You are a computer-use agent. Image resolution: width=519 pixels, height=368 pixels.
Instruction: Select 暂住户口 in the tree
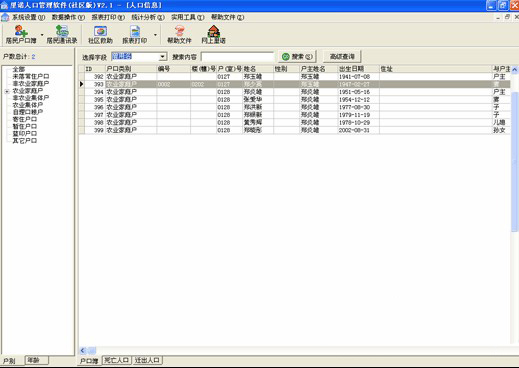pyautogui.click(x=25, y=126)
